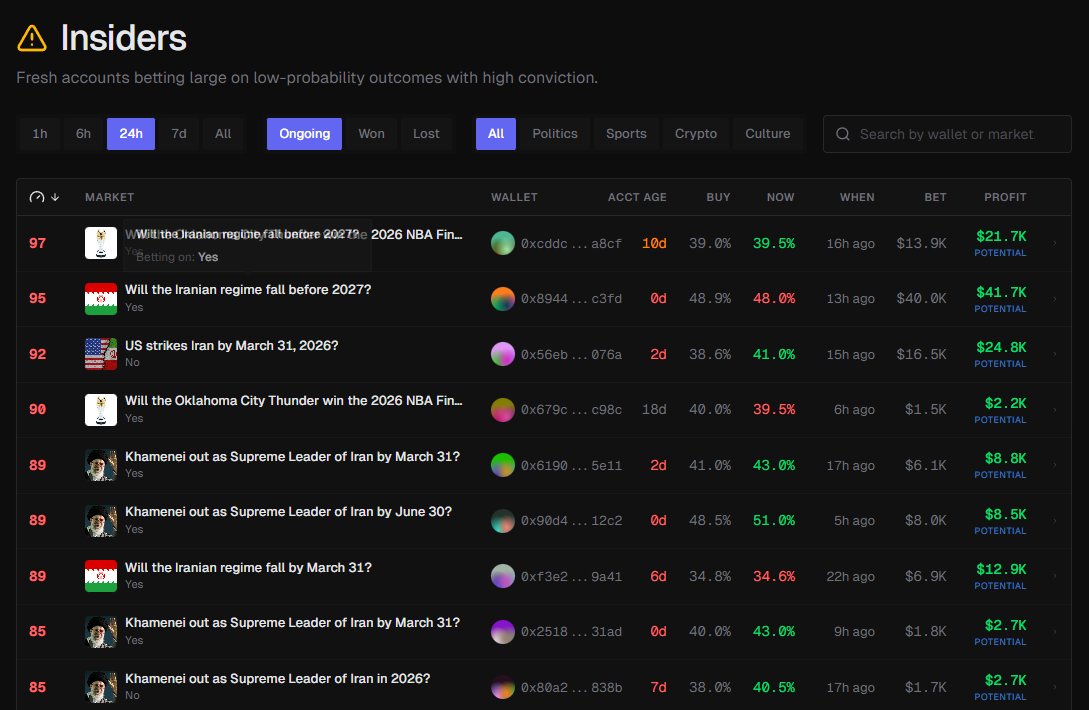Click Iran flag thumbnail for fall by March 31
Image resolution: width=1089 pixels, height=710 pixels.
(101, 576)
